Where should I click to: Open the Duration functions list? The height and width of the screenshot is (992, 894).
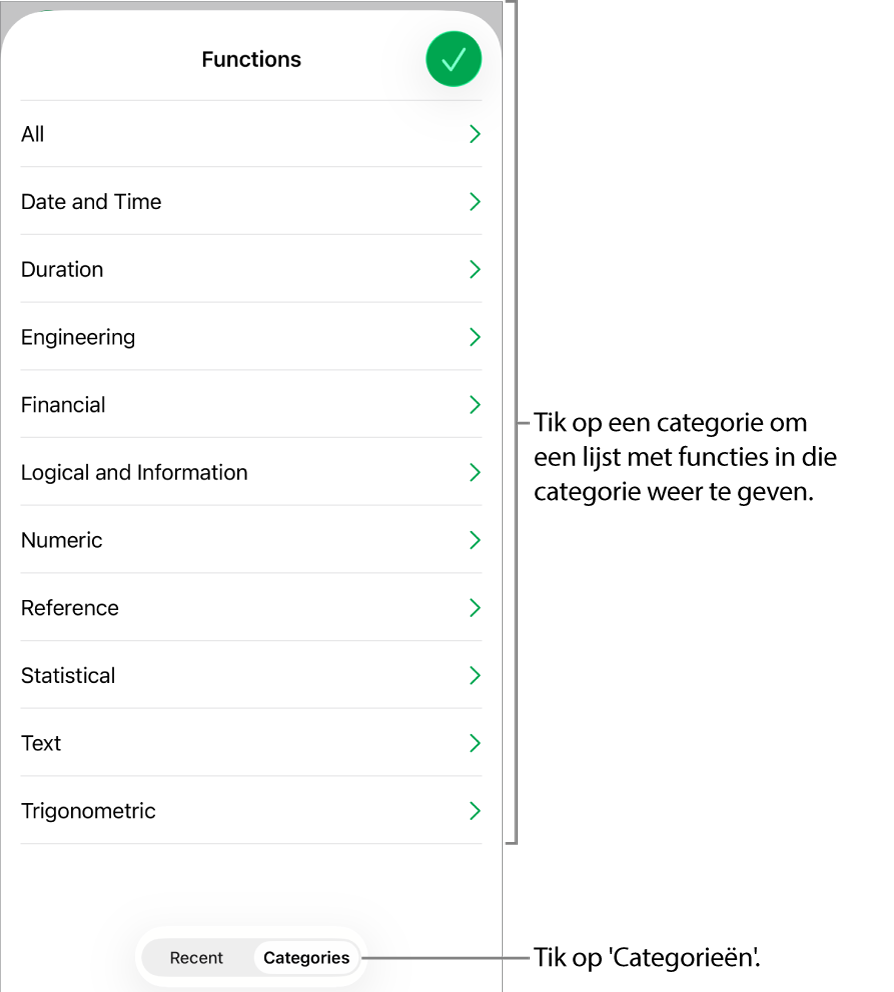point(62,270)
